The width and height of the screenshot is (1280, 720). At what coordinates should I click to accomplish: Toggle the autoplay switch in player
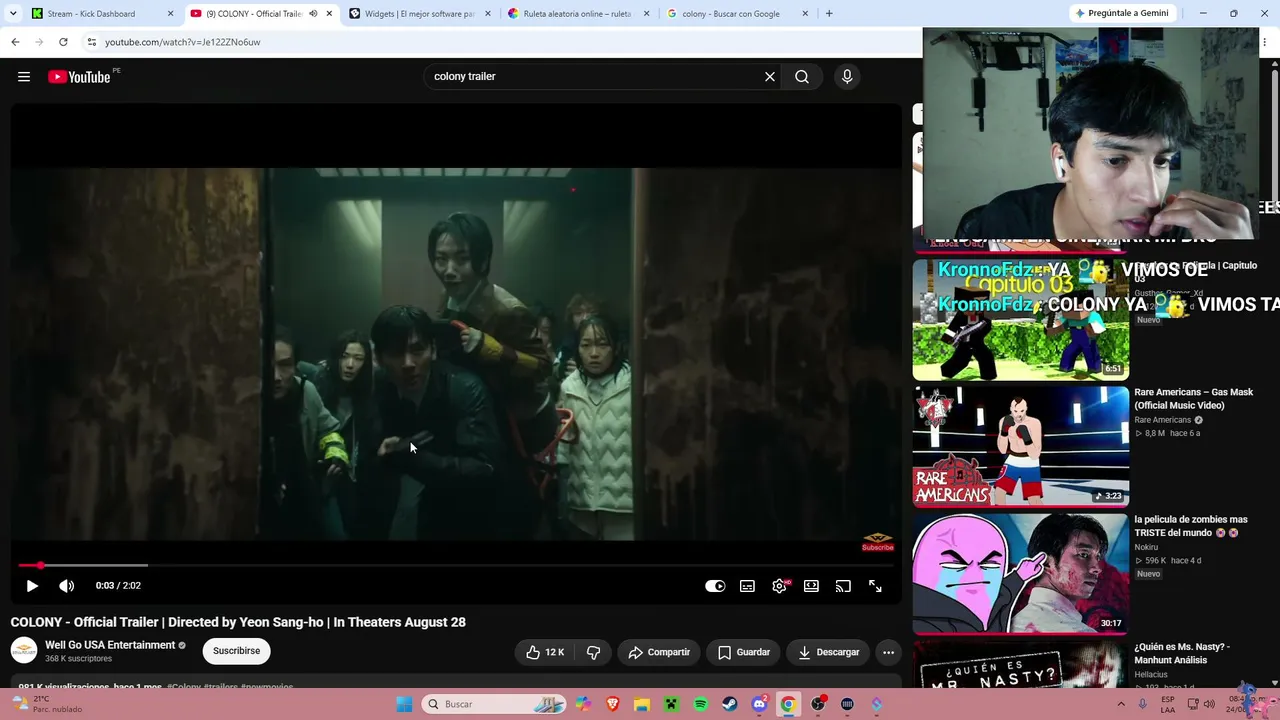point(715,586)
